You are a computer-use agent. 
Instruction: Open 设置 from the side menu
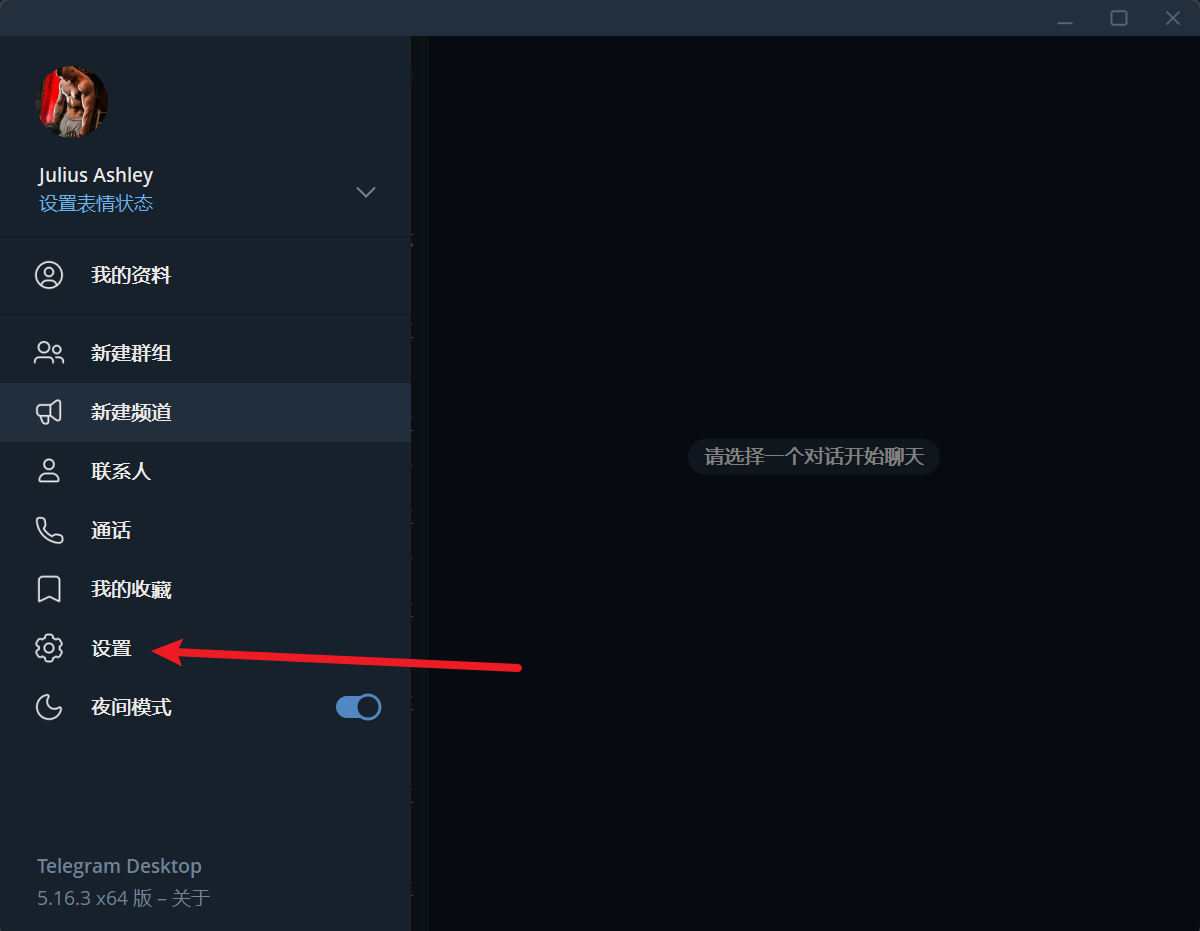click(205, 648)
